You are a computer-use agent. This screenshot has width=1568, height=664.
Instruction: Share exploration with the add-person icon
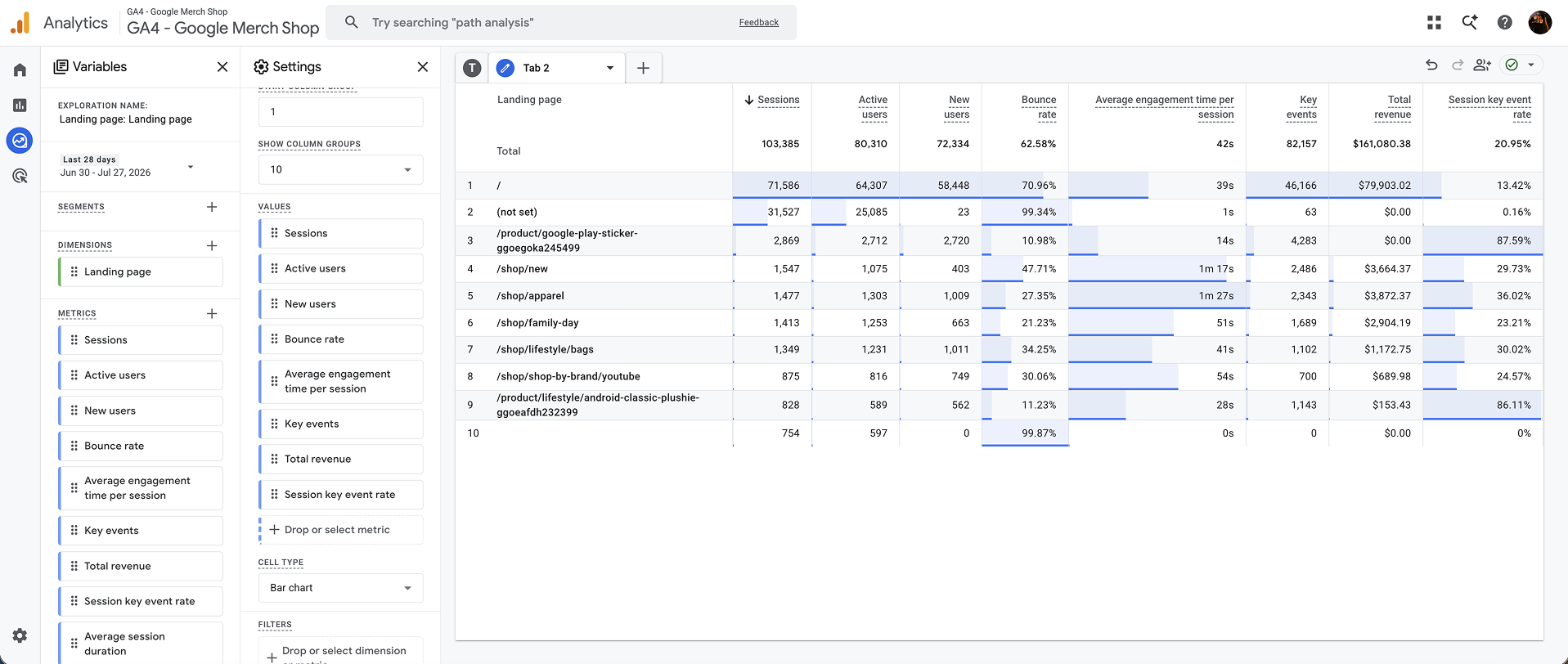pos(1482,65)
